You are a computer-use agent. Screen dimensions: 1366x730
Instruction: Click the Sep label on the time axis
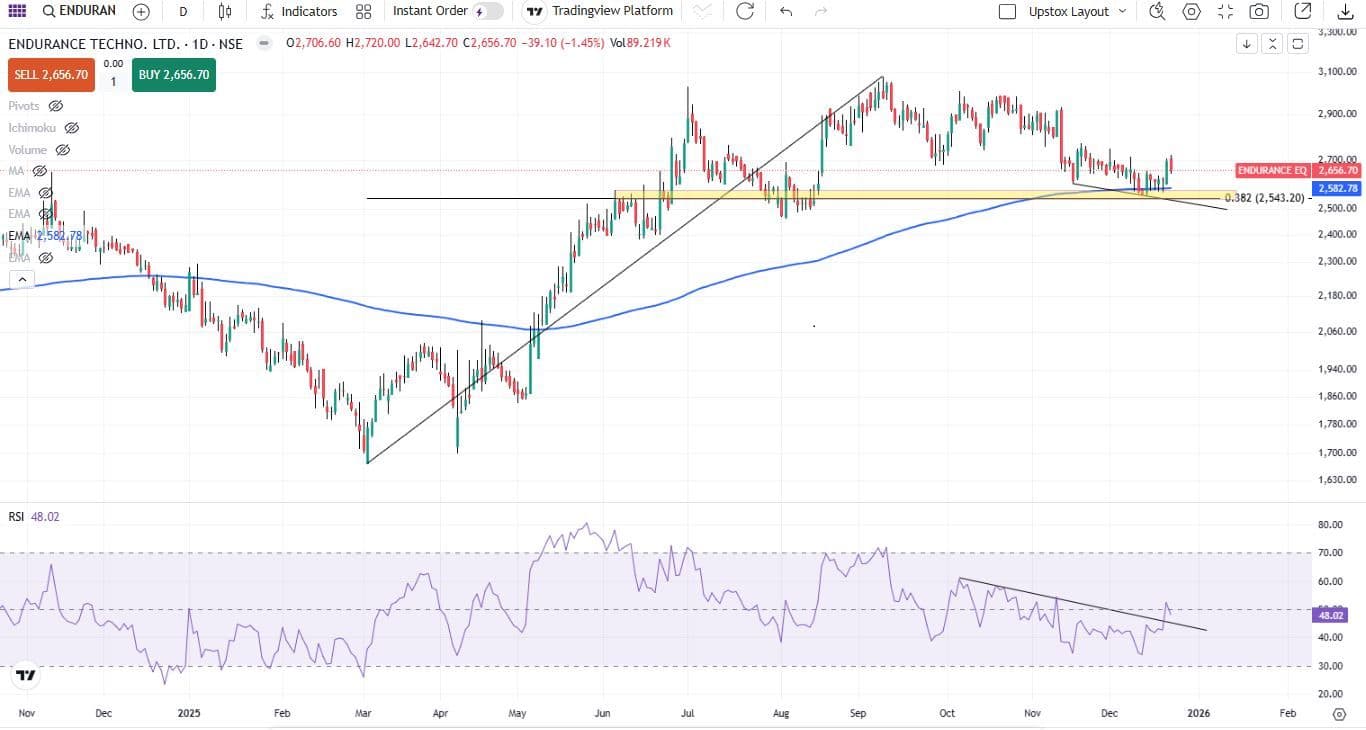[x=856, y=713]
